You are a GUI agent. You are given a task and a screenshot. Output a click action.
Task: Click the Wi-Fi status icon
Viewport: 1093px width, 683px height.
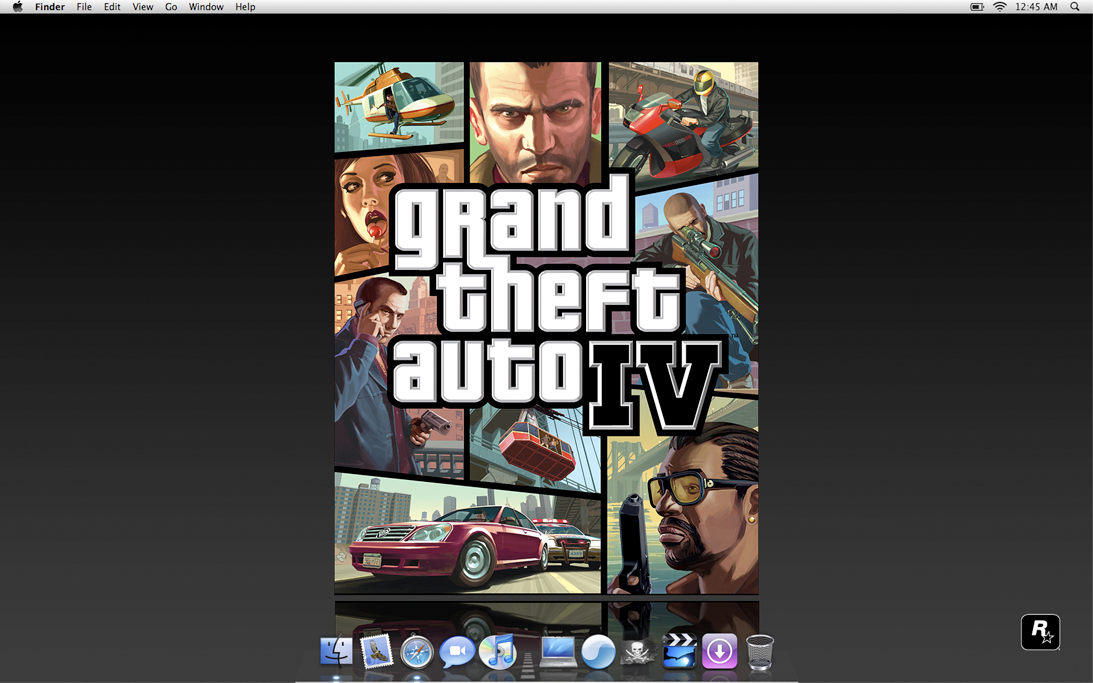[1000, 7]
